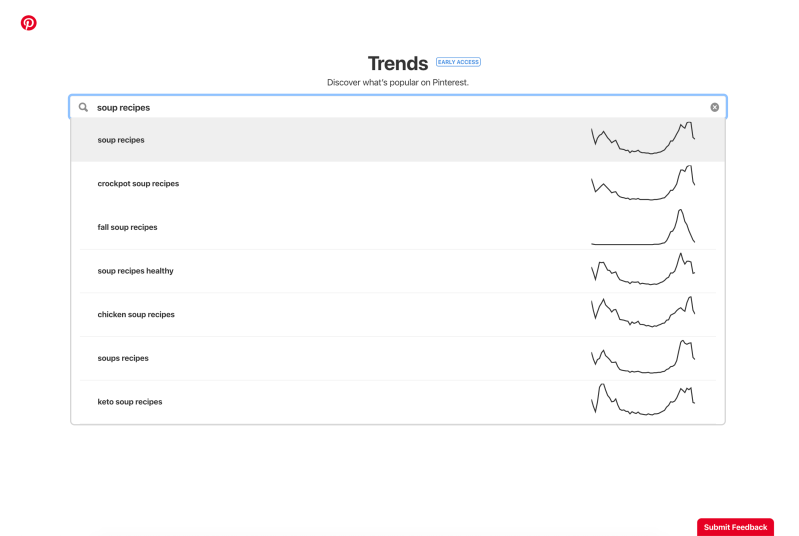Click the trend sparkline for 'chicken soup recipes'
This screenshot has height=536, width=799.
[643, 312]
